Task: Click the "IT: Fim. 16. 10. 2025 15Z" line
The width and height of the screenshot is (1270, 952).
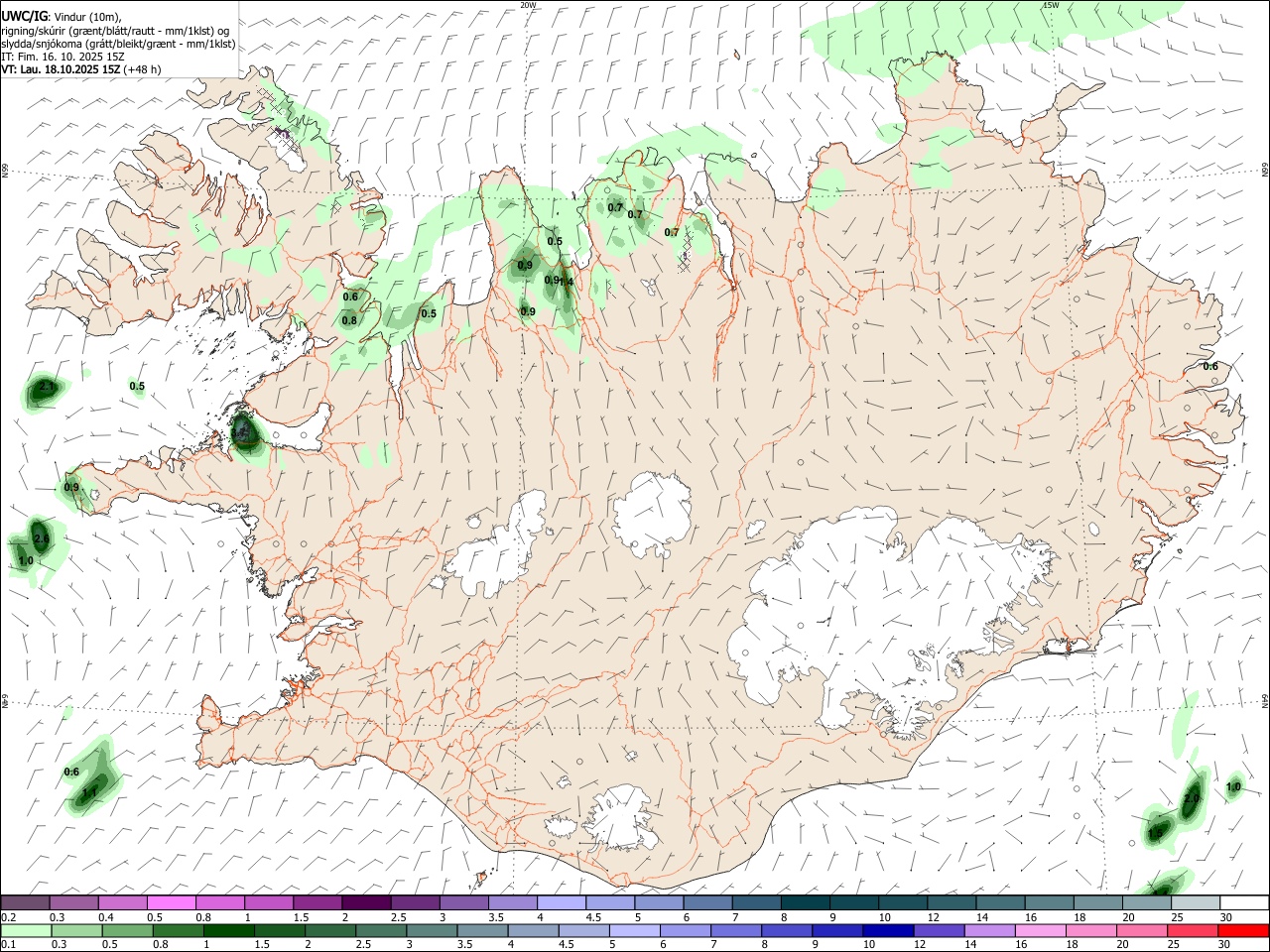Action: pyautogui.click(x=63, y=57)
